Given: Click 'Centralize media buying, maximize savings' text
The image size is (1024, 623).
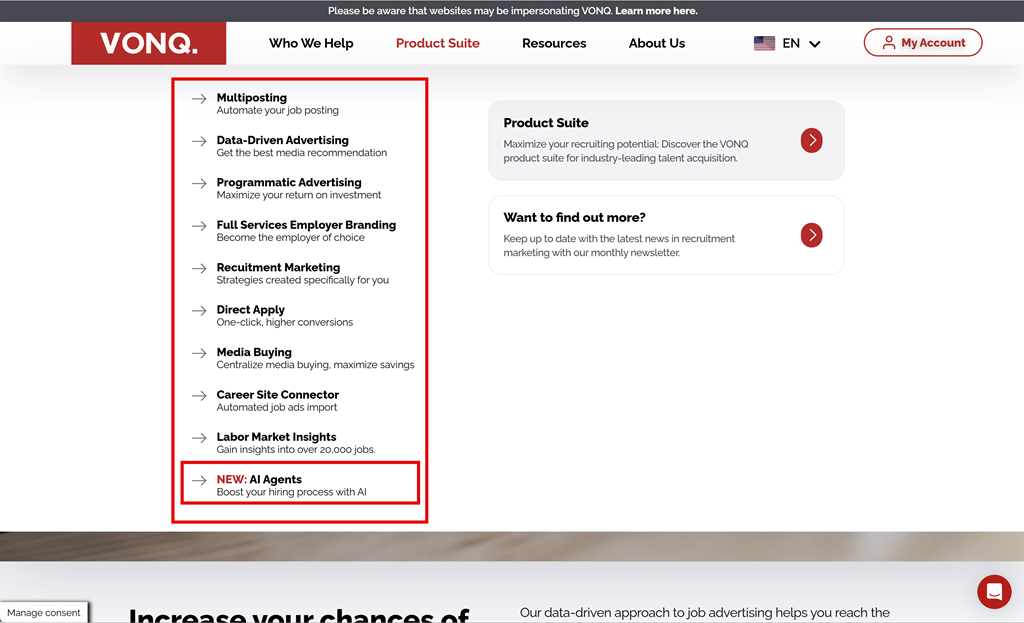Looking at the screenshot, I should point(315,365).
